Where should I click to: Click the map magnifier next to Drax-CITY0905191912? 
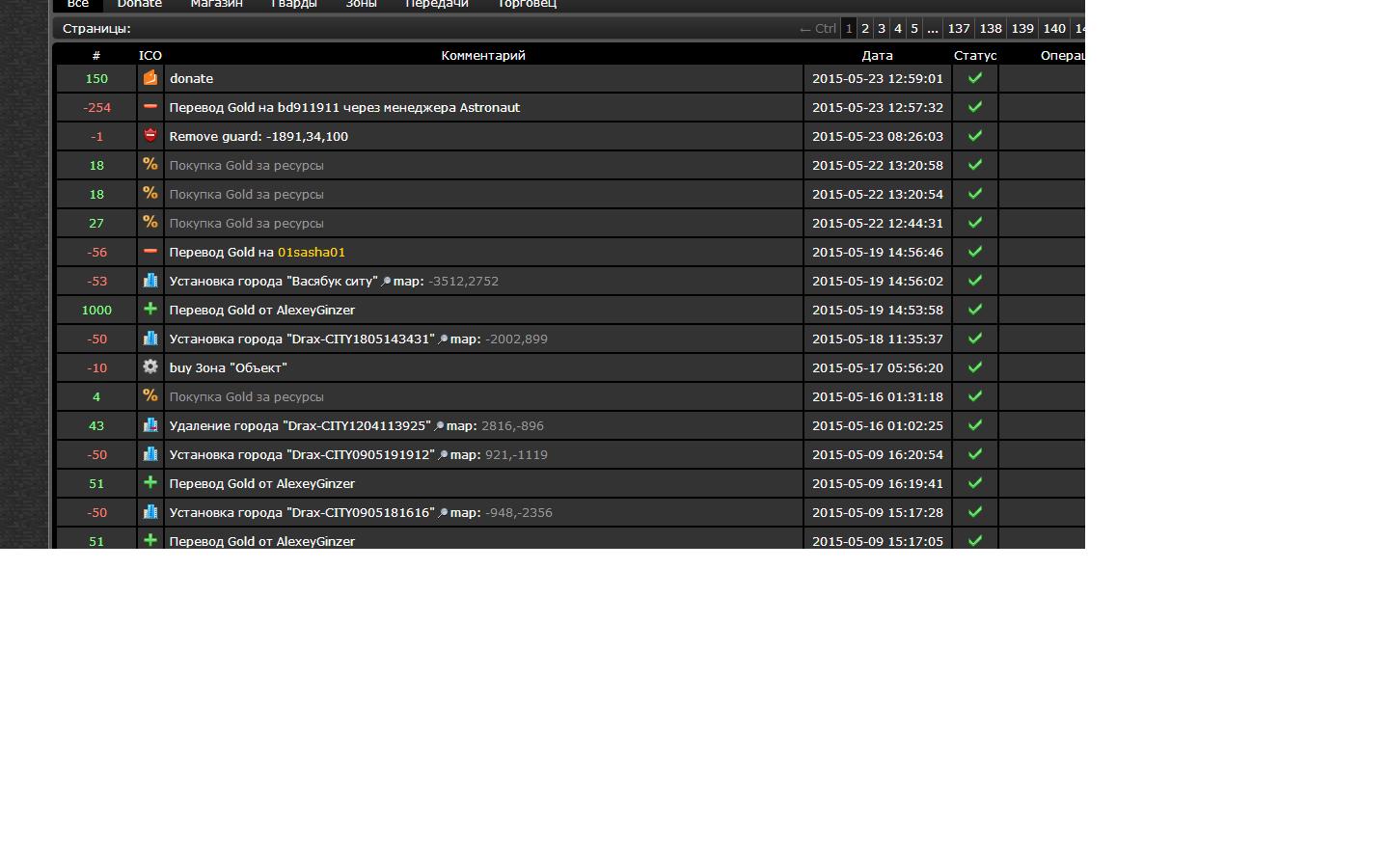[443, 455]
